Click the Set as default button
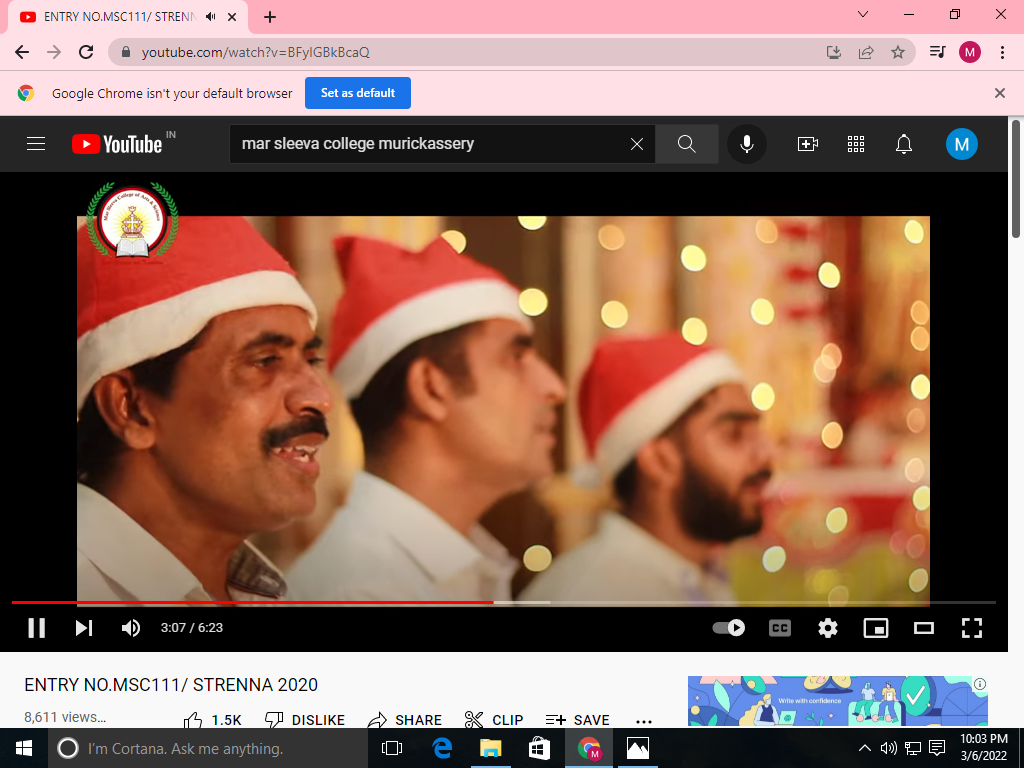The width and height of the screenshot is (1024, 768). [358, 93]
